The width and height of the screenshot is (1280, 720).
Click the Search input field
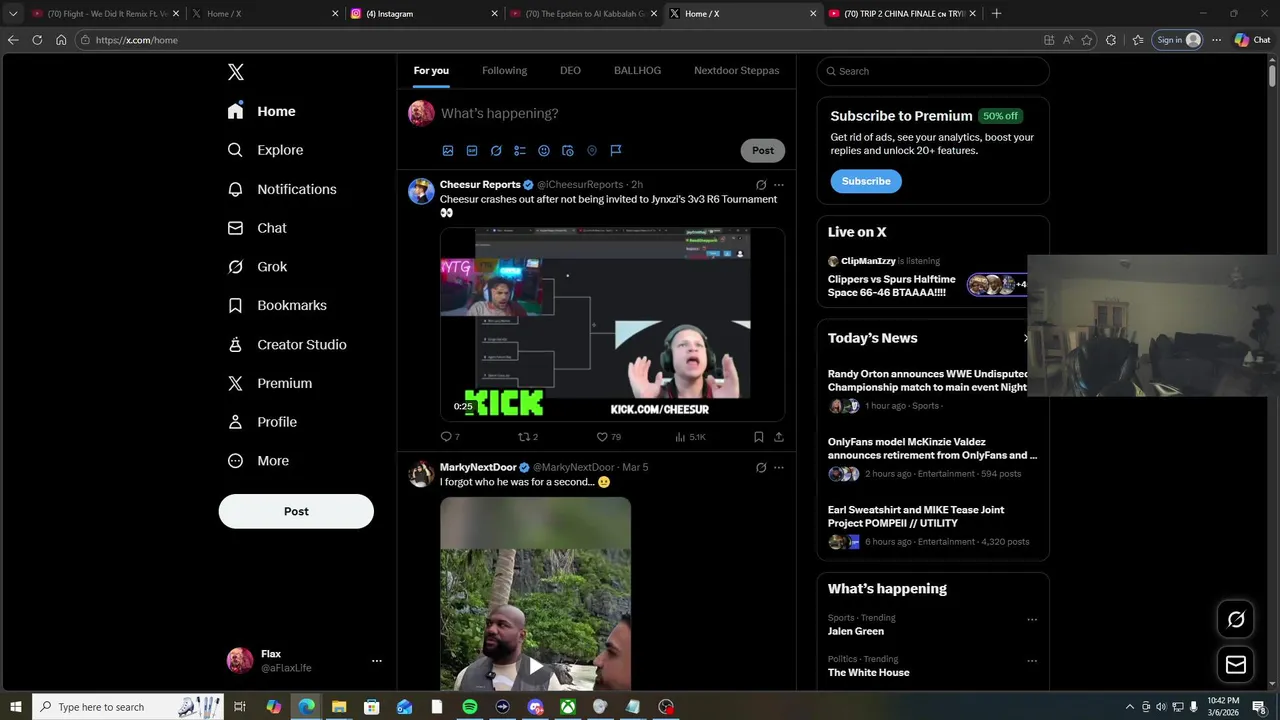[933, 71]
